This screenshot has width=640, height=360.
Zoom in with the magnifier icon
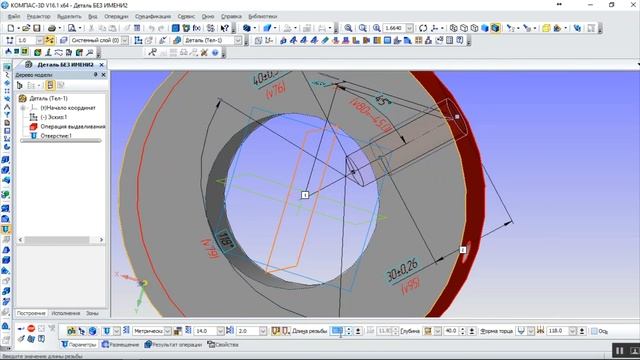(x=348, y=28)
